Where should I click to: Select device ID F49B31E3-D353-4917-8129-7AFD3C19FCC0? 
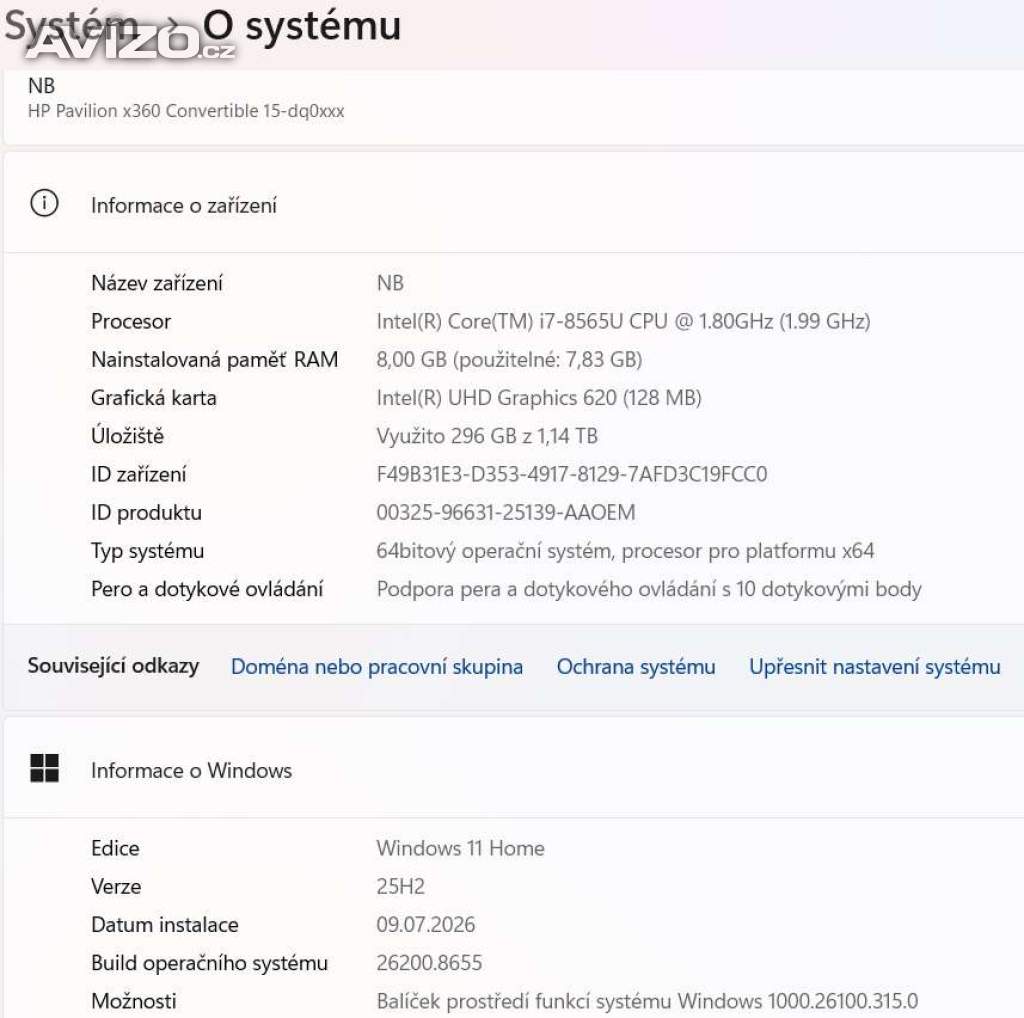point(572,474)
